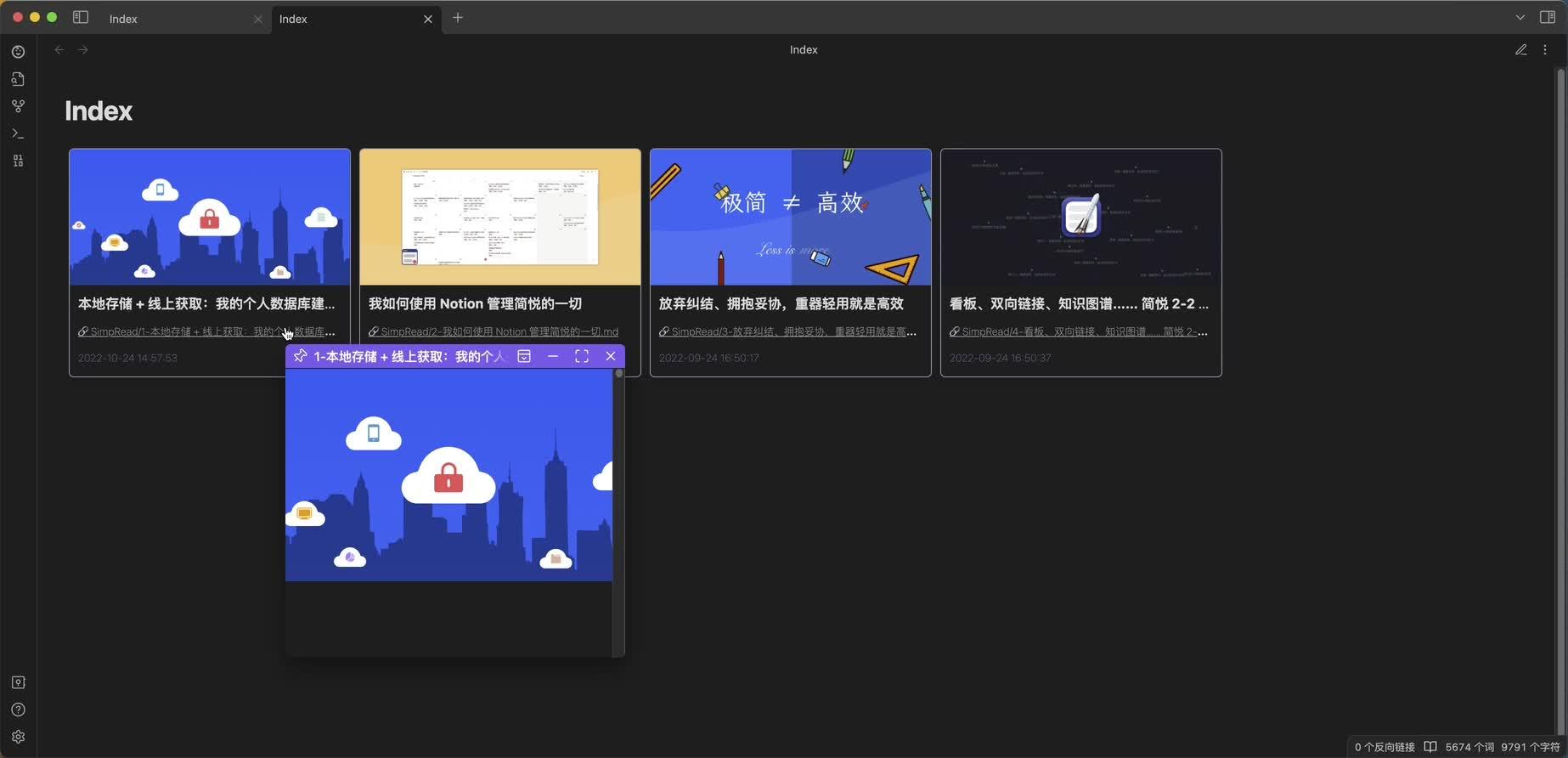Screen dimensions: 1568x758
Task: Click the city image inside the popover
Action: 448,475
